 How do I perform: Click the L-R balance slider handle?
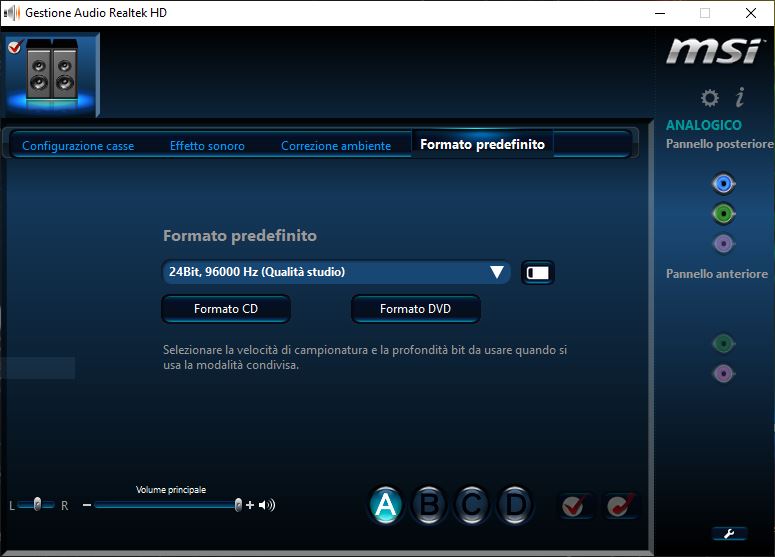coord(37,504)
